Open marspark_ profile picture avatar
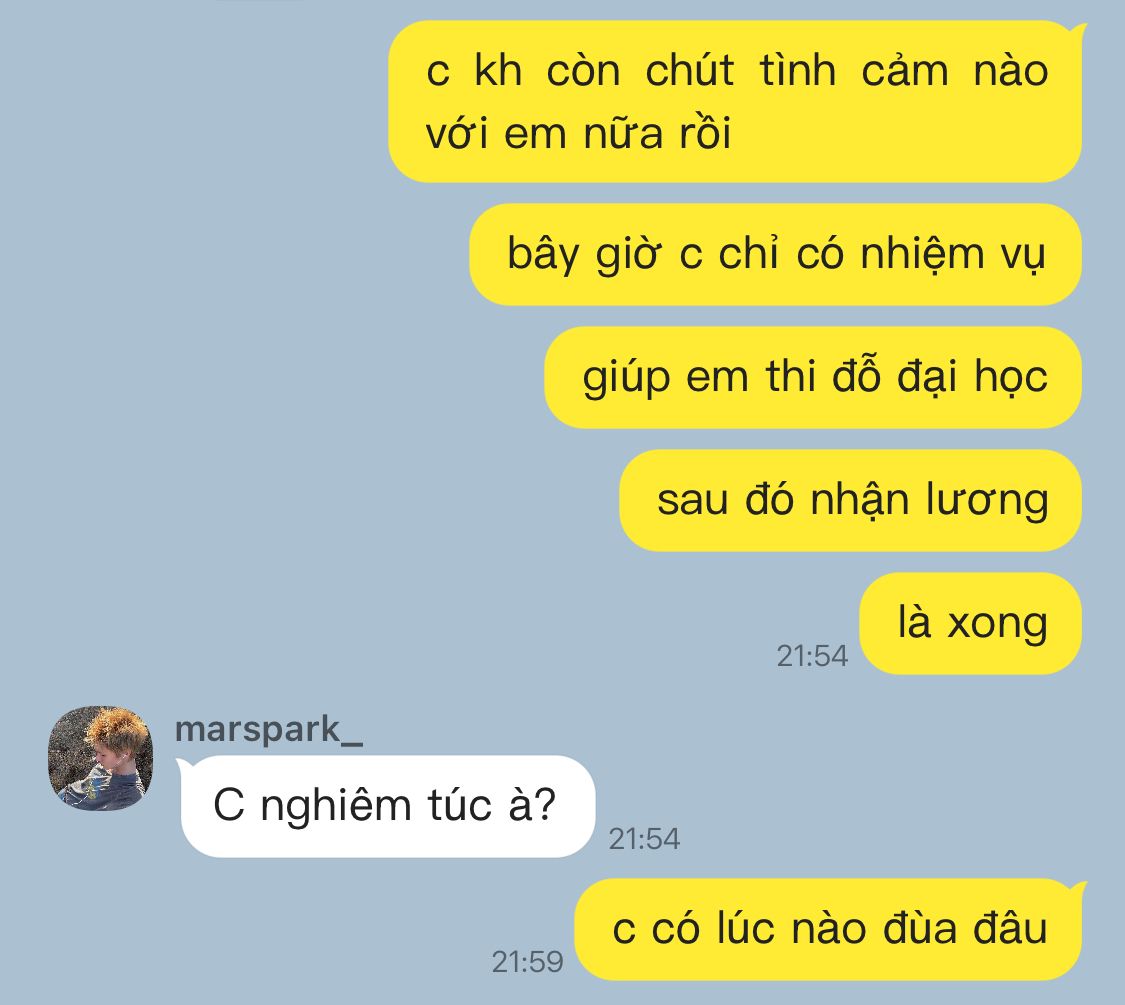Screen dimensions: 1125x1005 click(x=100, y=758)
